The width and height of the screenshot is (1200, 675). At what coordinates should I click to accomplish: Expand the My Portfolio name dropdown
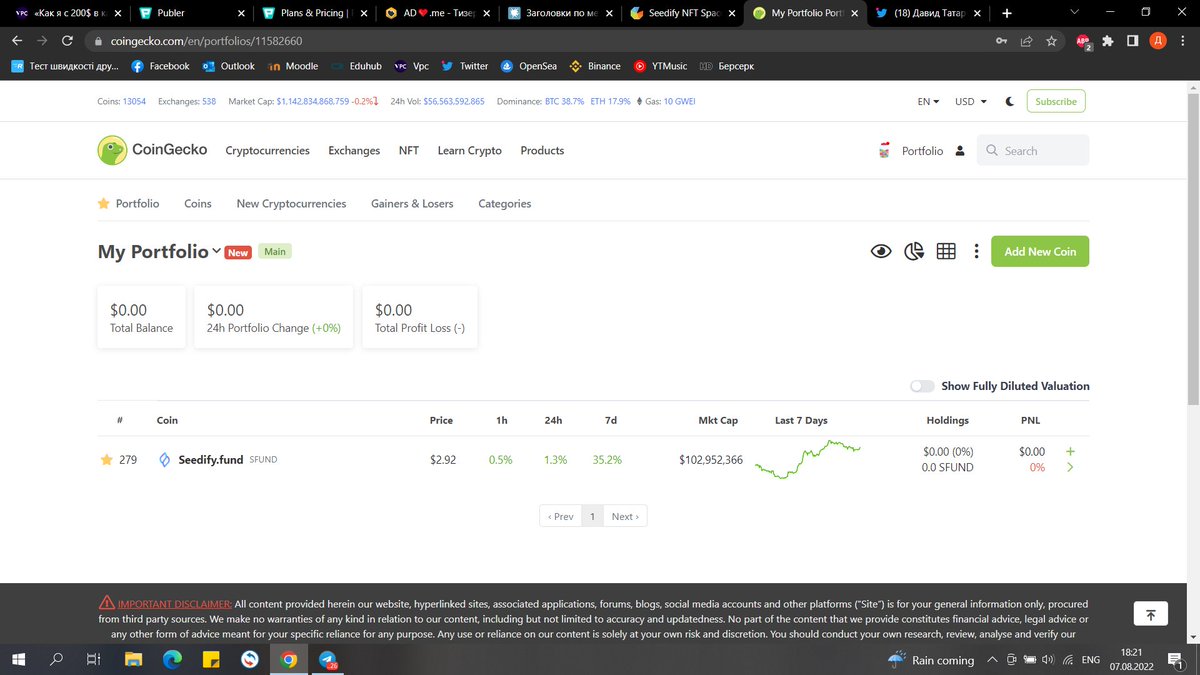tap(216, 252)
